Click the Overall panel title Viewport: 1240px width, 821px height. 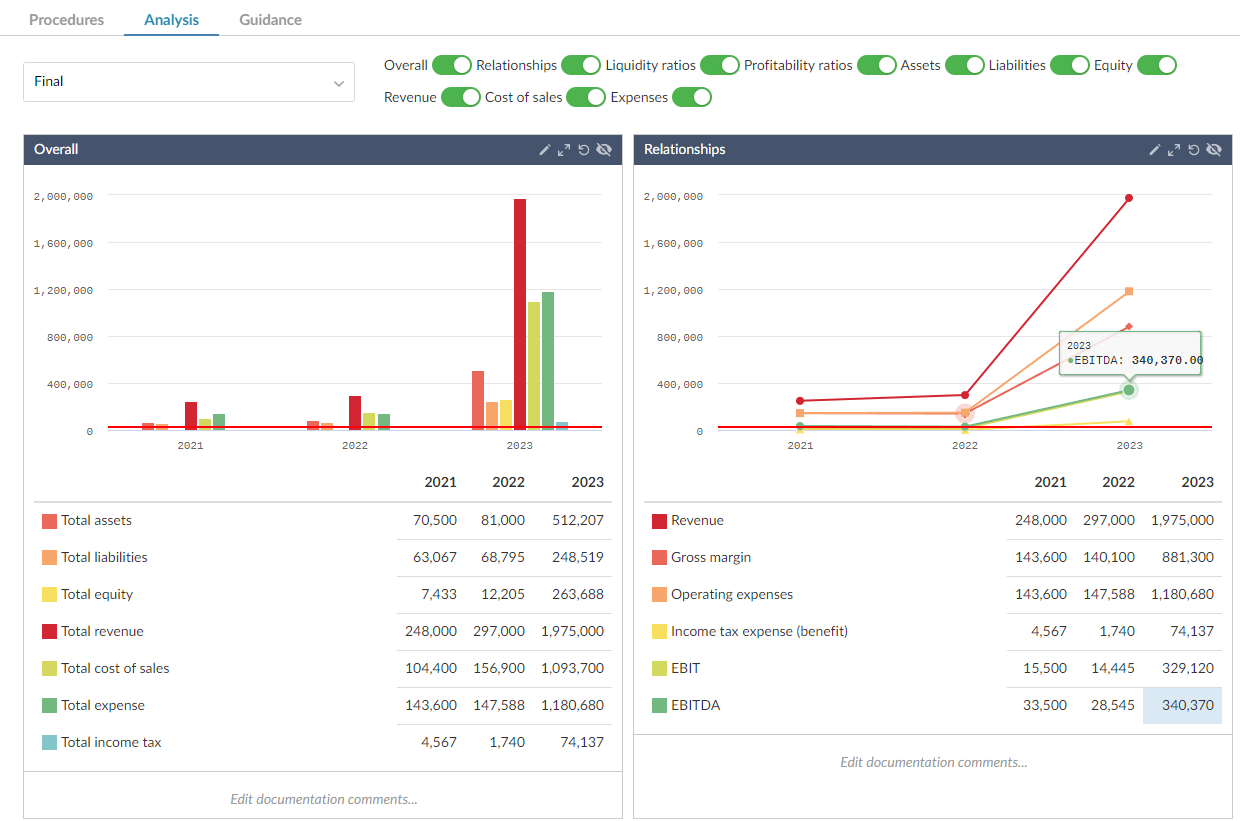[x=56, y=150]
